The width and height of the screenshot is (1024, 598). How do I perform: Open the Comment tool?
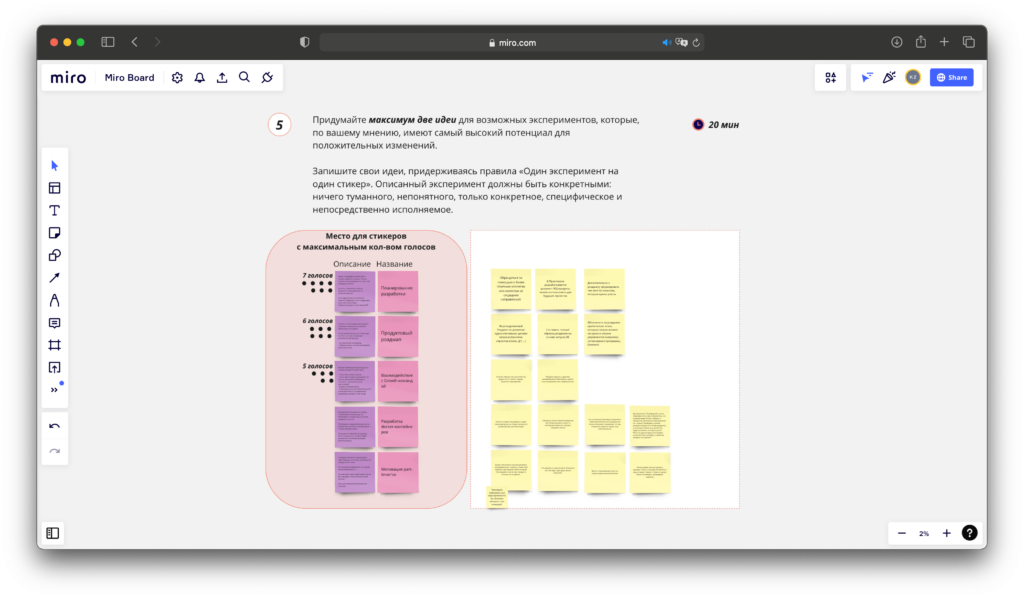coord(55,323)
